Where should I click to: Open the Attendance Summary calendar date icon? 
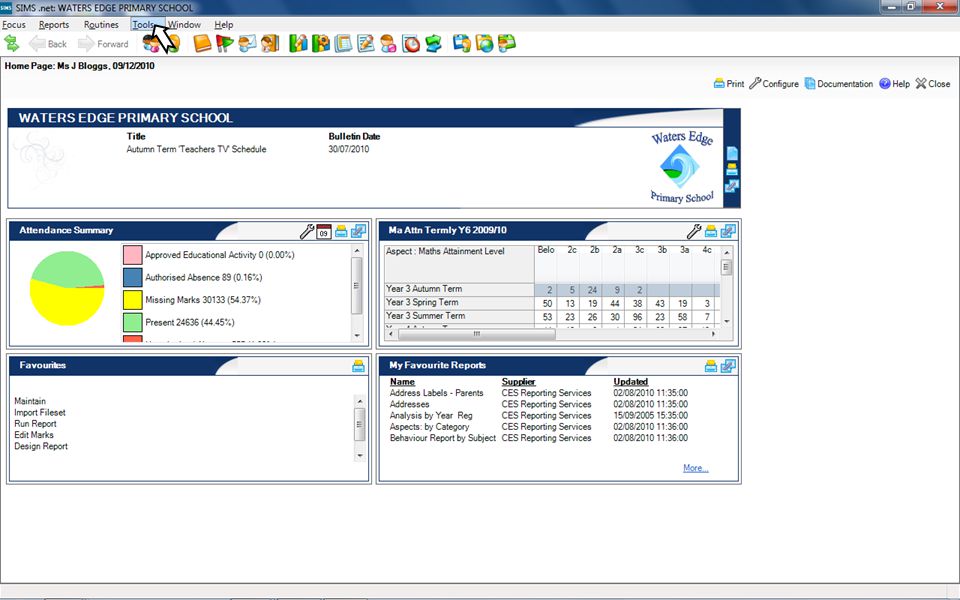(x=324, y=231)
